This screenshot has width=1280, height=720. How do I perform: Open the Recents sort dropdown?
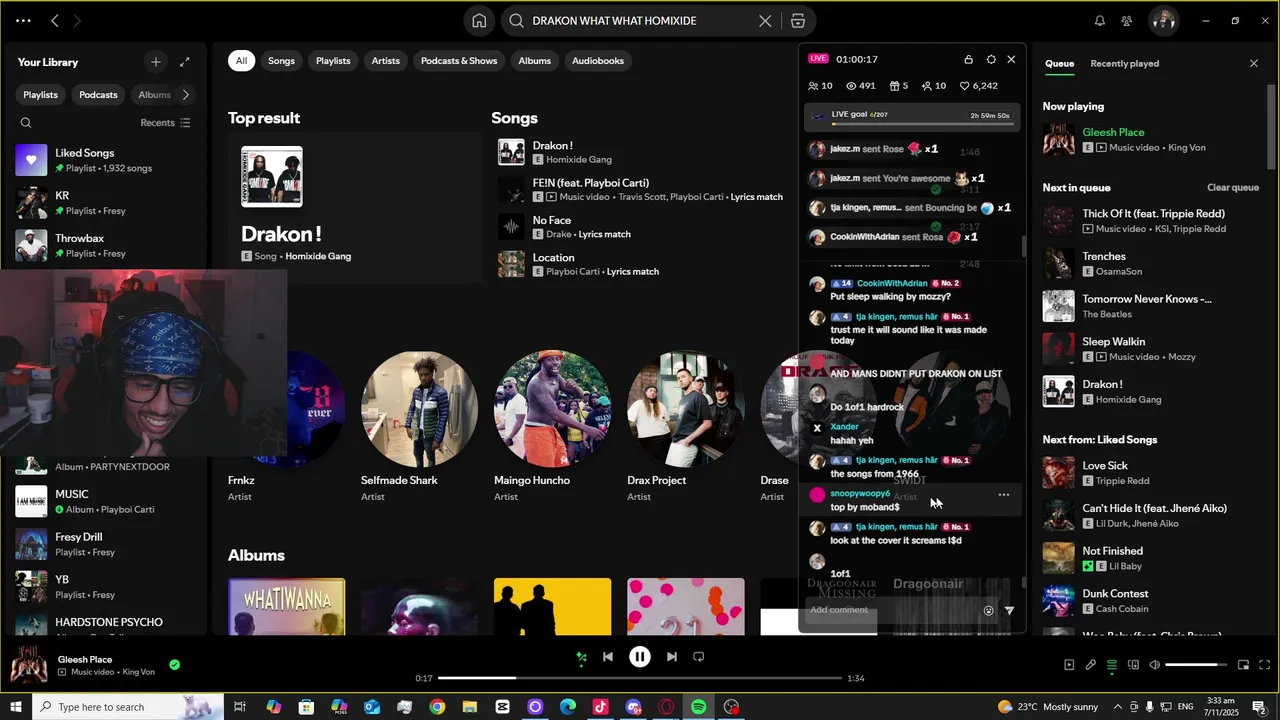click(x=165, y=123)
